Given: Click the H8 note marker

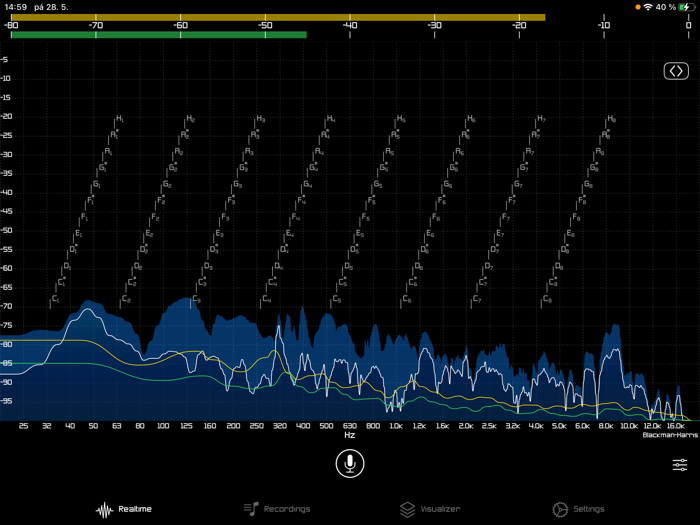Looking at the screenshot, I should 611,119.
